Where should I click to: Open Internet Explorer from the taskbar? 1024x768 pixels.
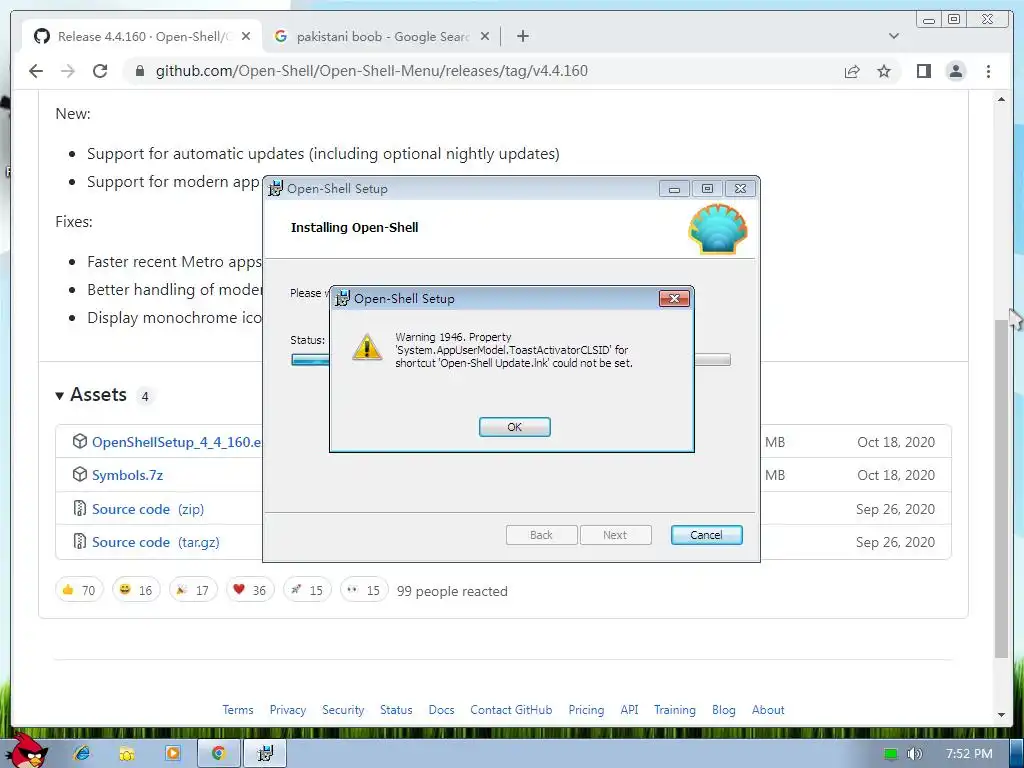point(82,754)
